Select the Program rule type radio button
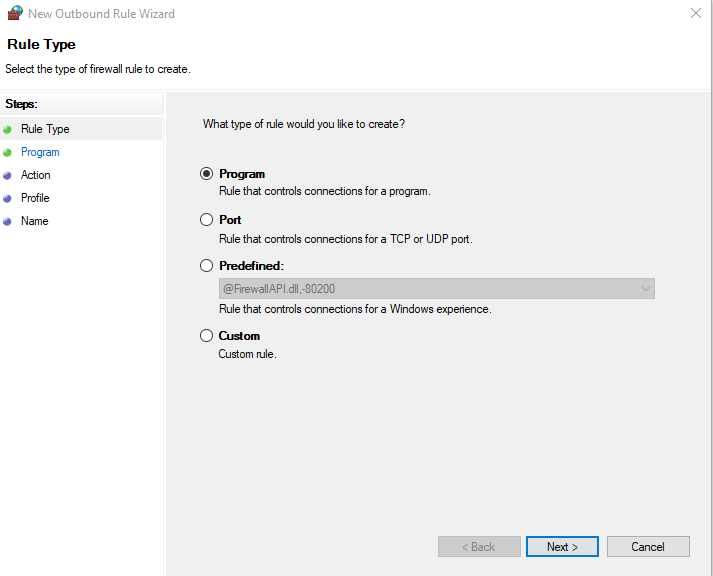 (x=207, y=174)
